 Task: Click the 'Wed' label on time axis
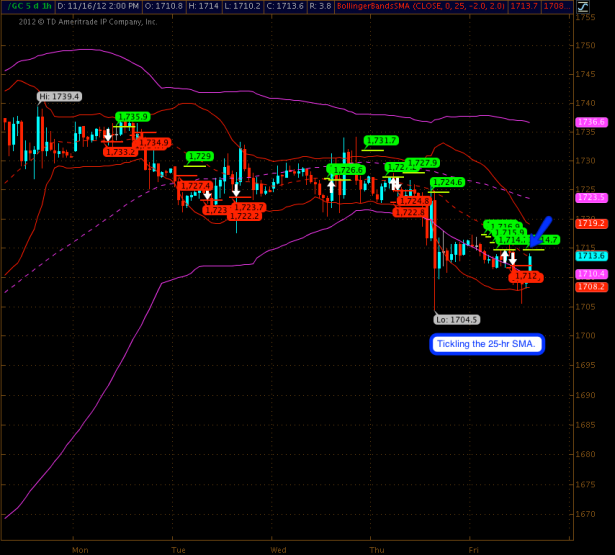point(279,549)
